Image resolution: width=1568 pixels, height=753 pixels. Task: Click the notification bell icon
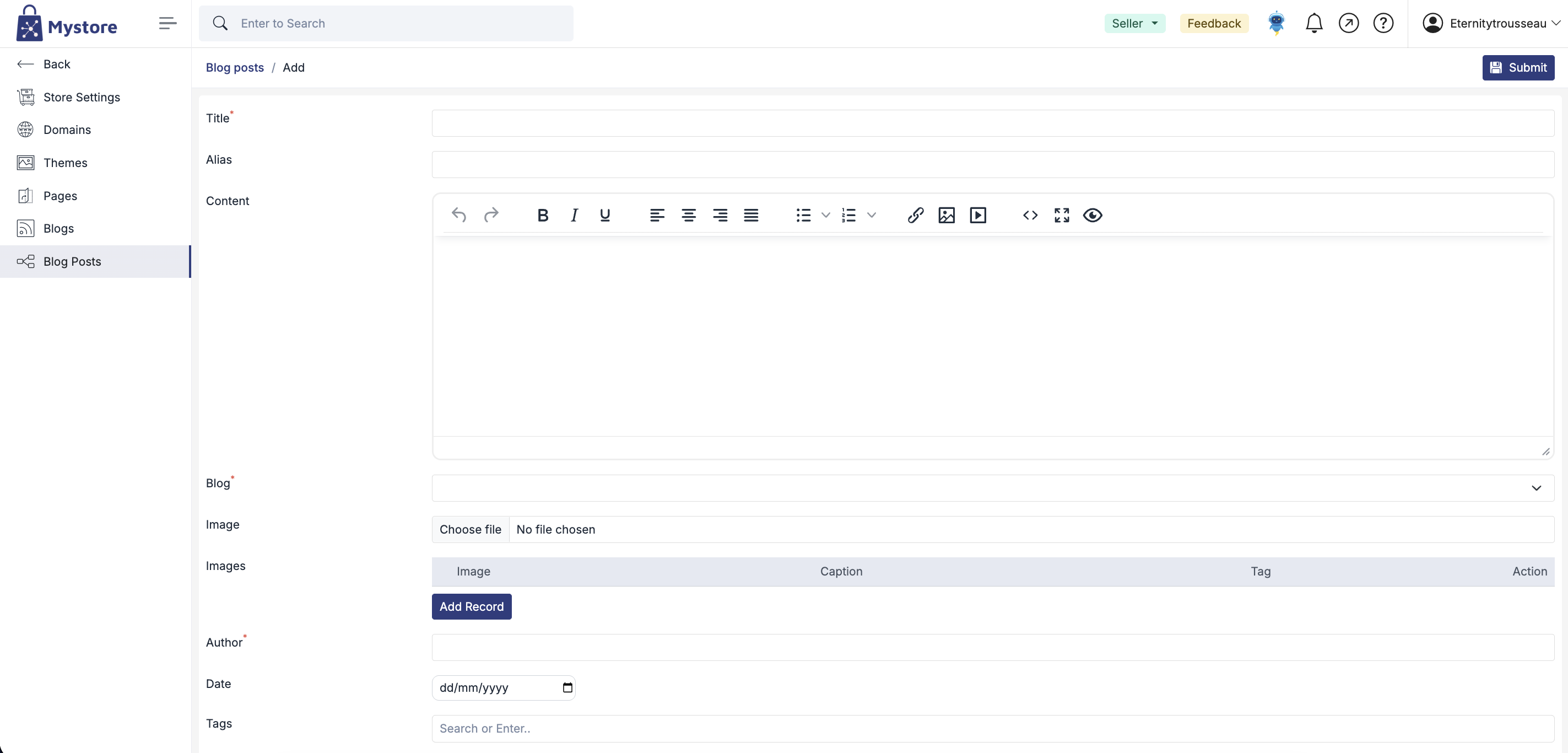(x=1313, y=23)
